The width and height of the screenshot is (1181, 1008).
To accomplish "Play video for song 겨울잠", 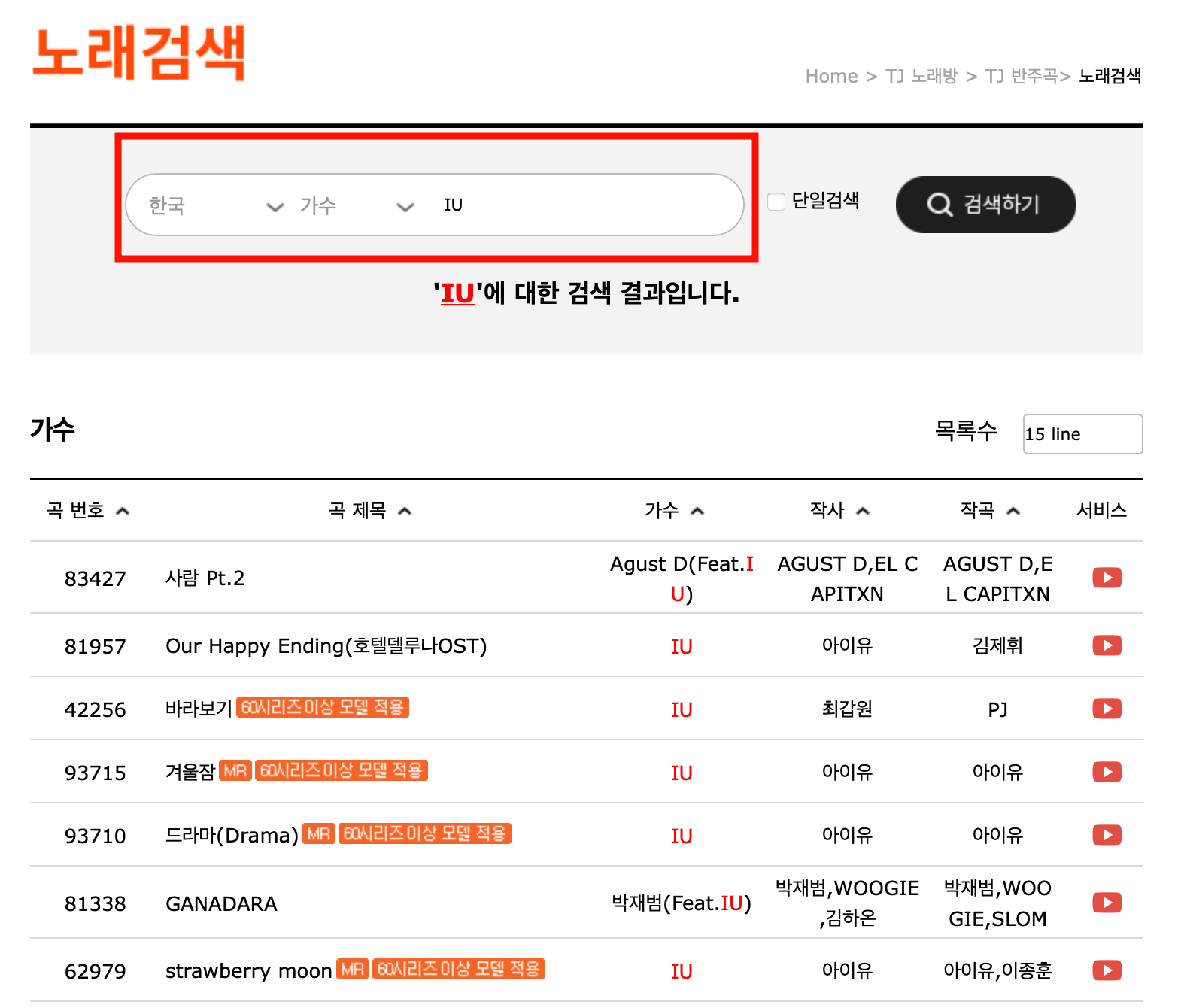I will 1107,772.
